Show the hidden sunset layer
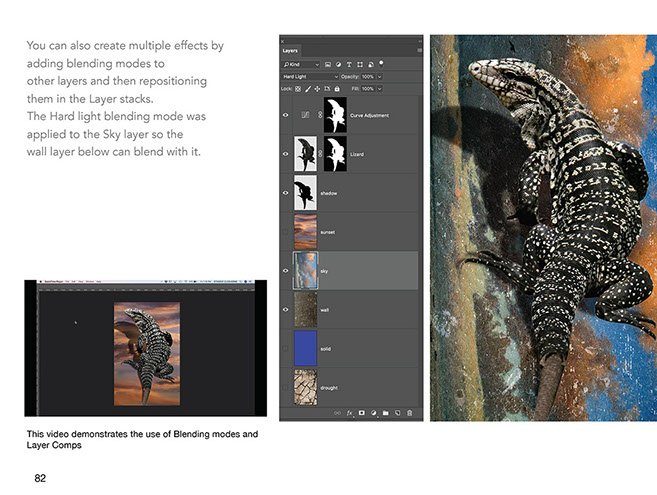Screen dimensions: 657x495 pyautogui.click(x=286, y=232)
